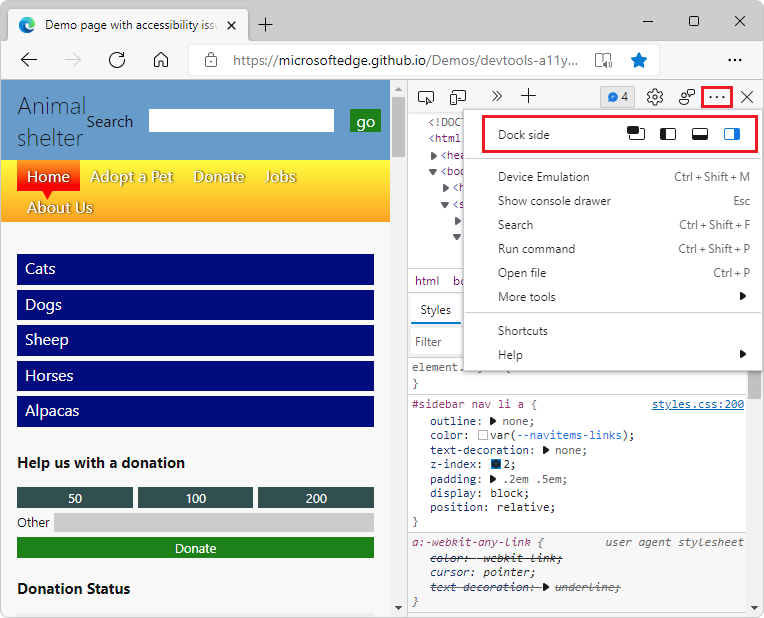Select Dogs in the sidebar

[x=195, y=305]
